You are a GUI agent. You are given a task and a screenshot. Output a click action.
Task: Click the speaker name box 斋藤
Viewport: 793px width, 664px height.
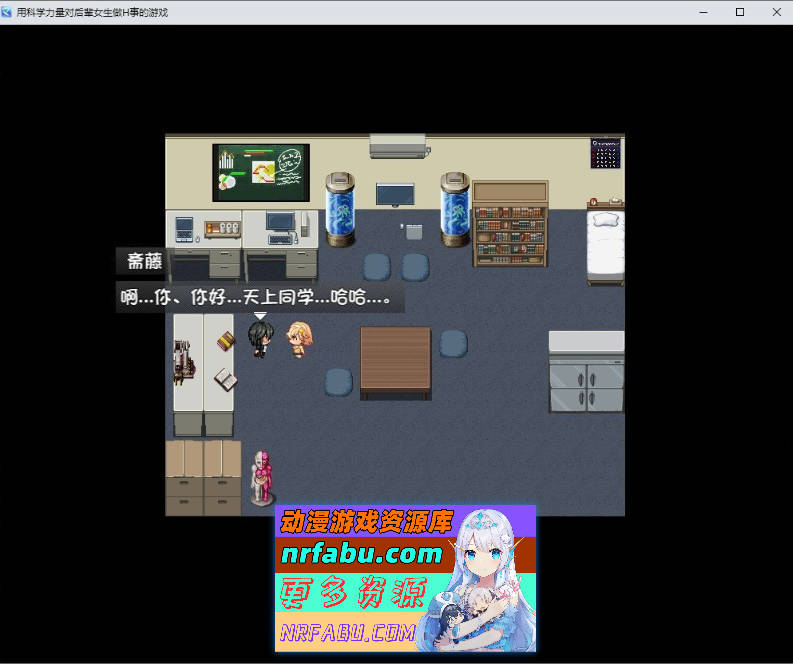coord(144,262)
